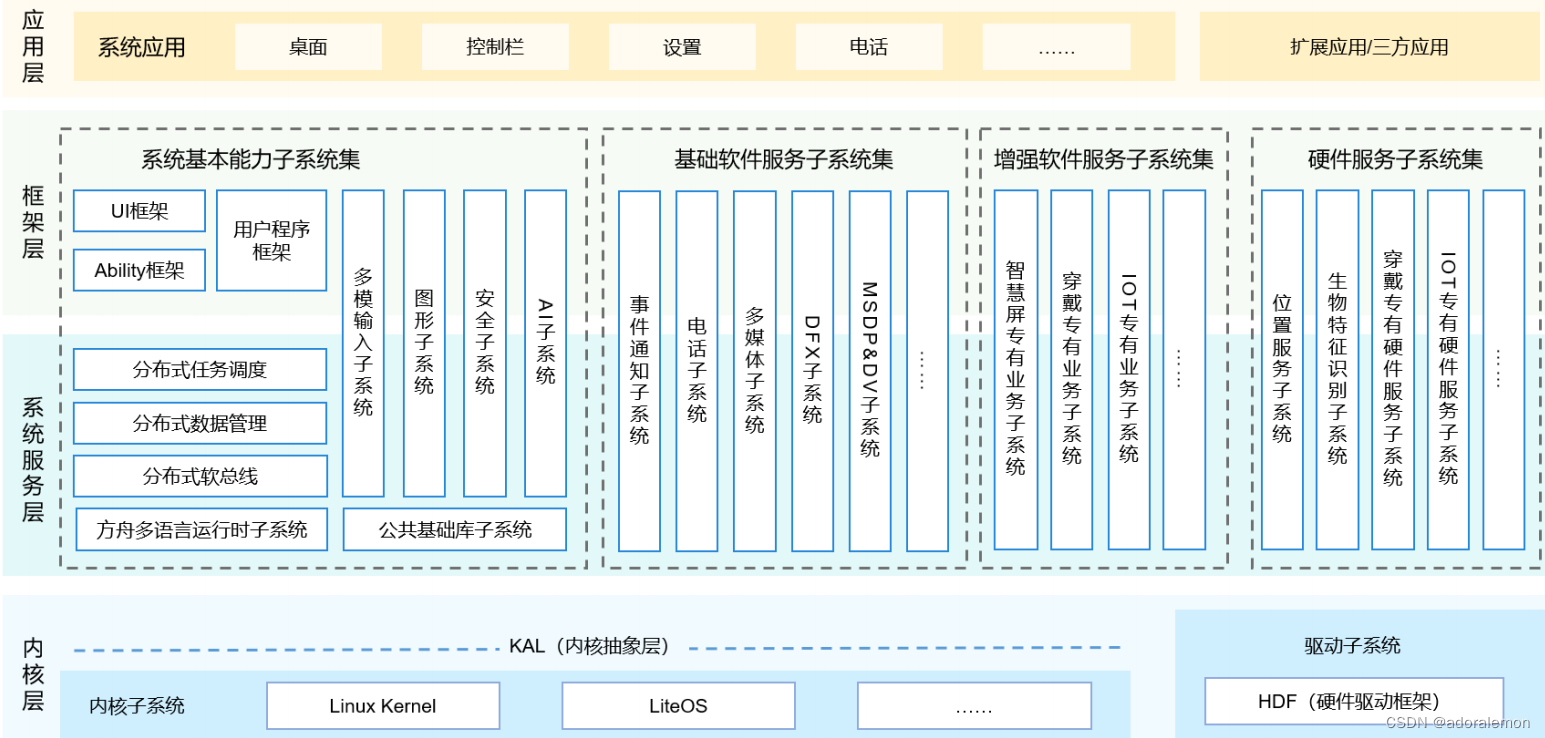Click the IOT专有硬件服务子系统 column

tap(1448, 369)
